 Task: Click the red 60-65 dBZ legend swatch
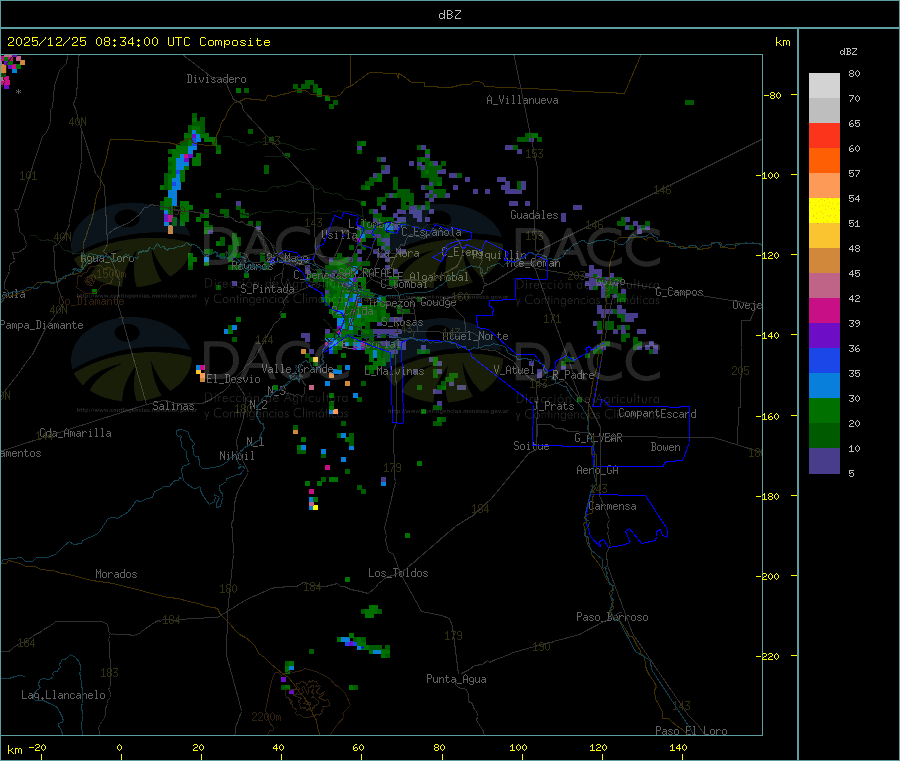coord(824,135)
